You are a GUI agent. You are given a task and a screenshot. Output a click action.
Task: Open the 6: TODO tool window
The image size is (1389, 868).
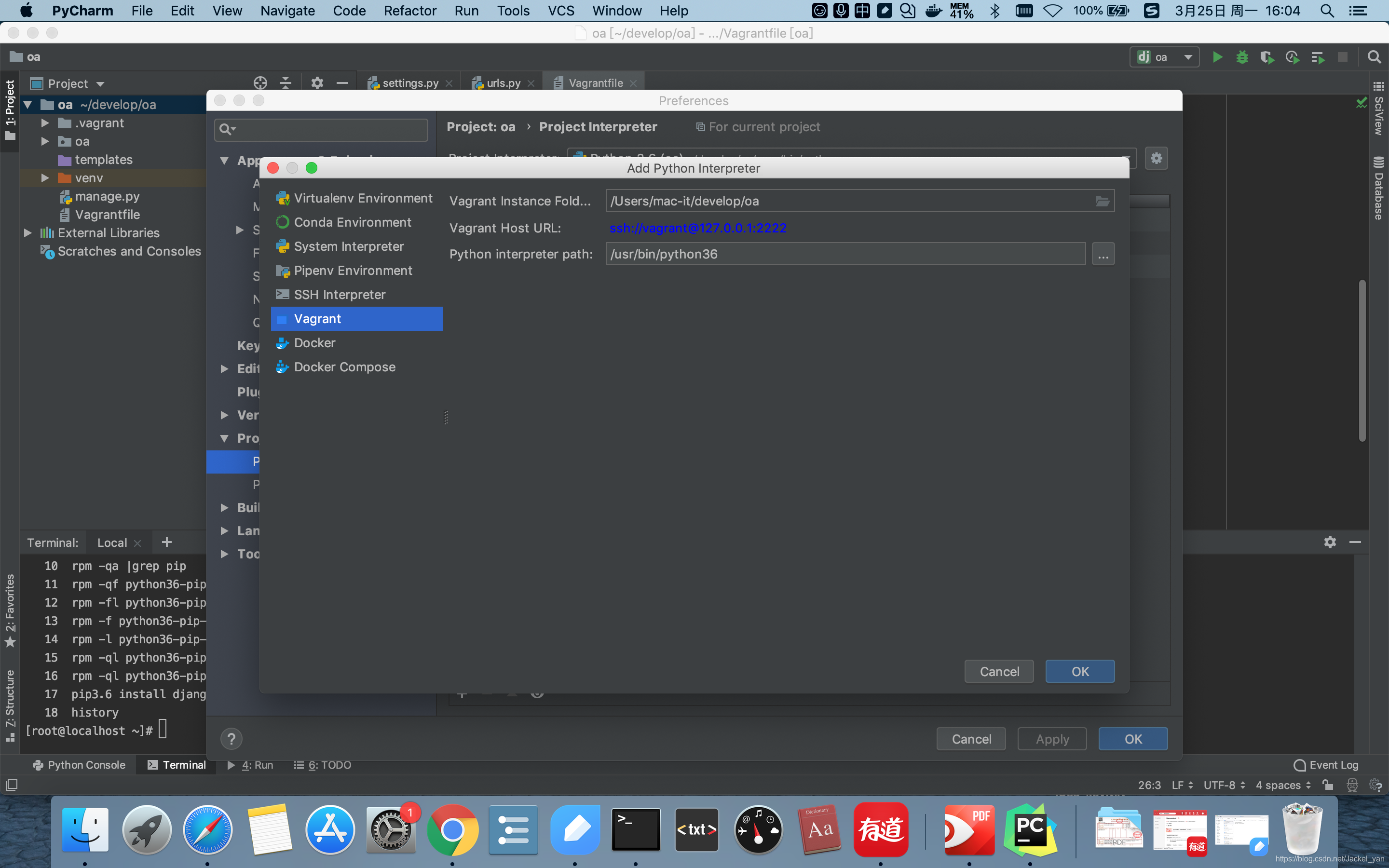(x=323, y=765)
